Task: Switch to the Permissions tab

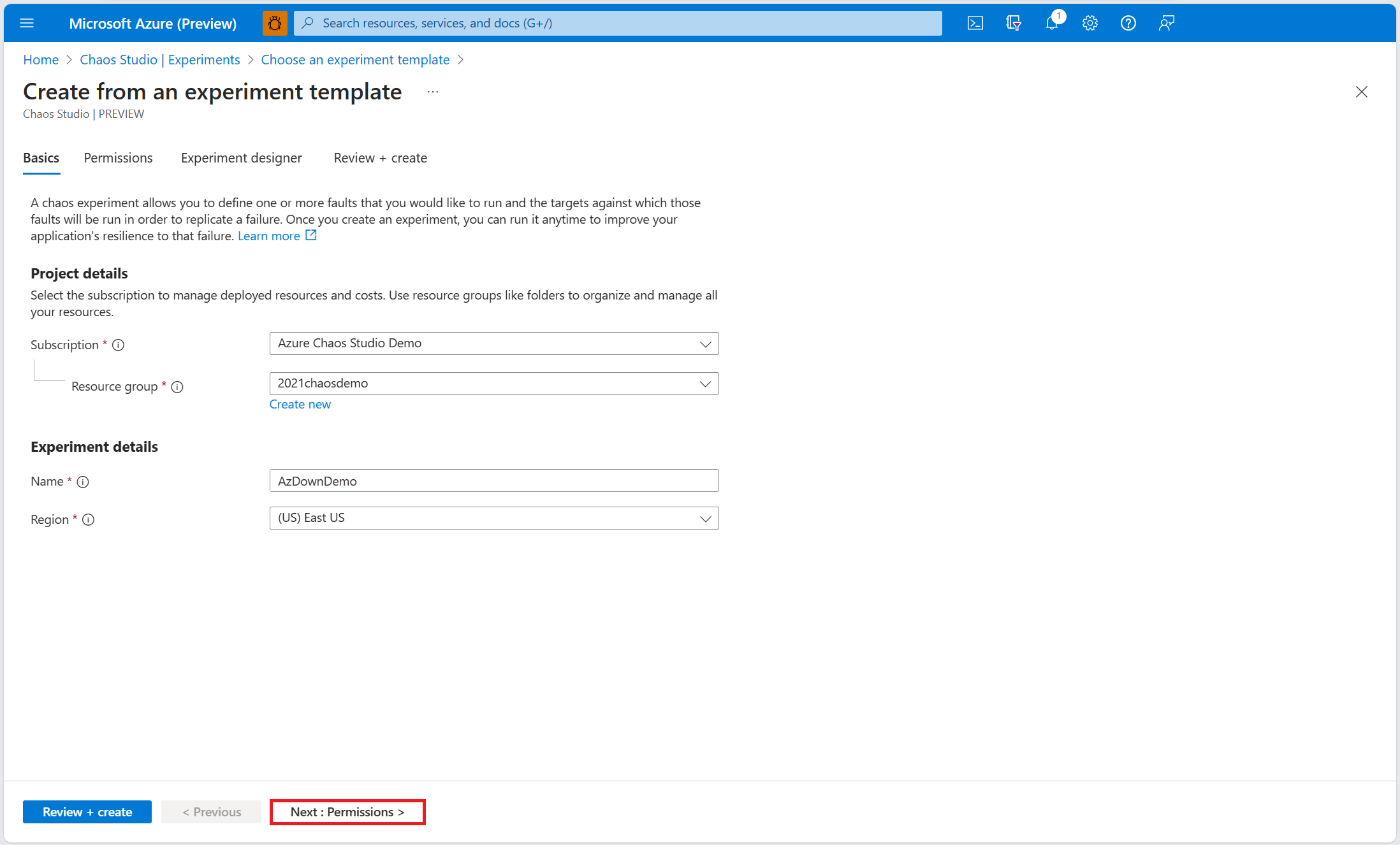Action: [x=117, y=158]
